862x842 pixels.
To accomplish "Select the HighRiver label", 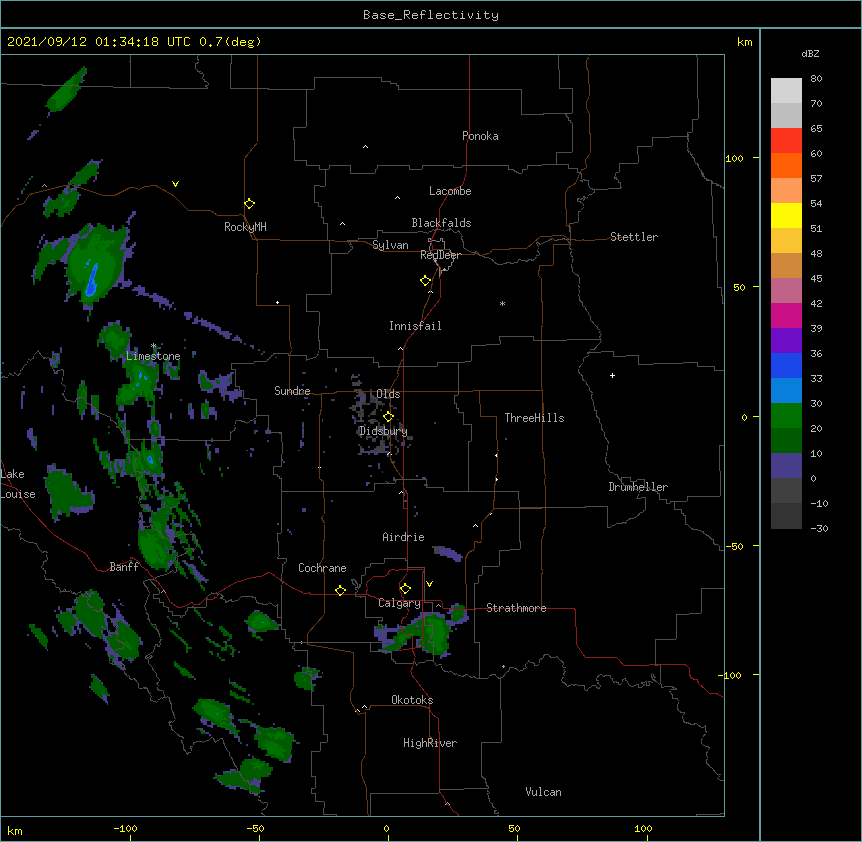I will point(430,743).
